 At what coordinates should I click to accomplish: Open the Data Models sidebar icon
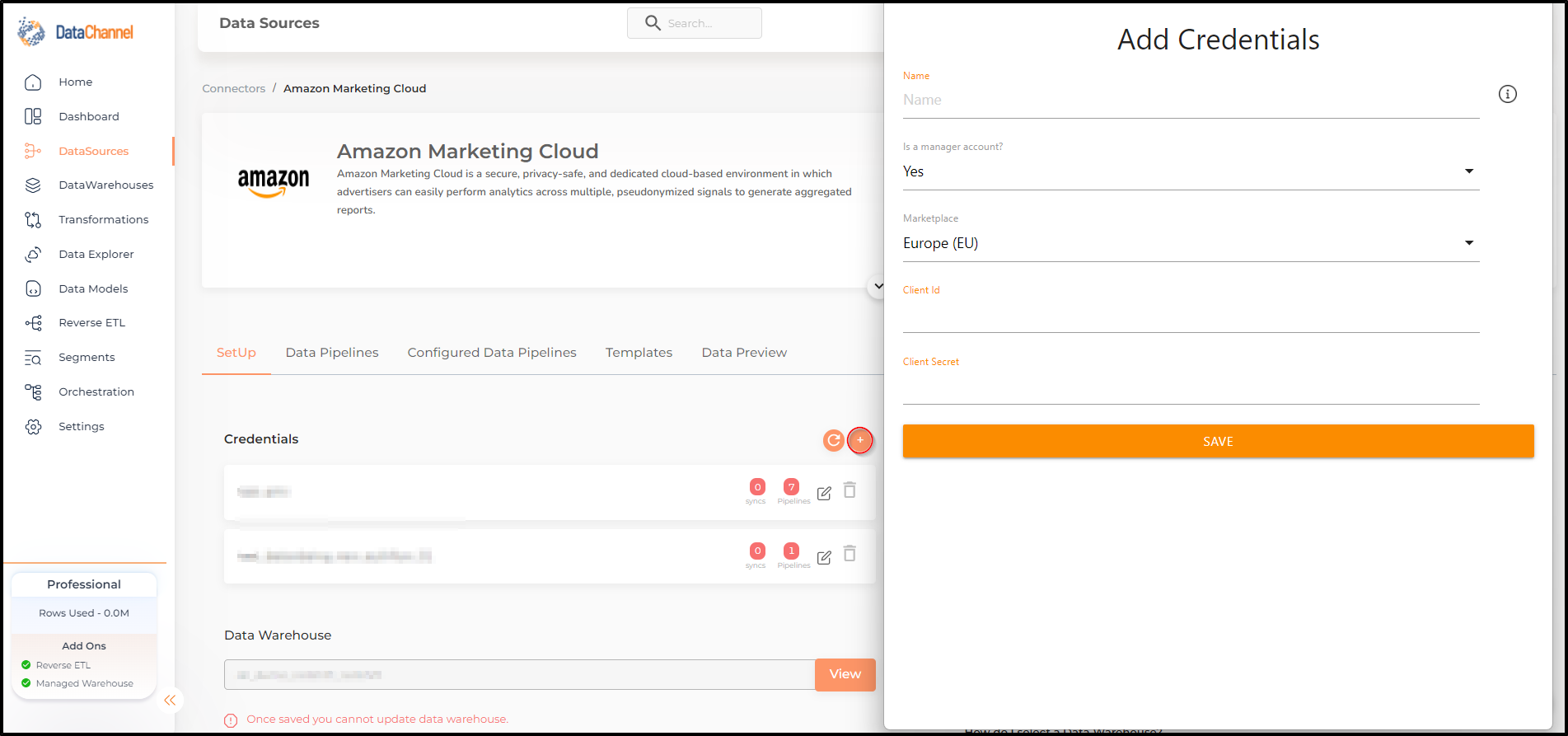33,288
